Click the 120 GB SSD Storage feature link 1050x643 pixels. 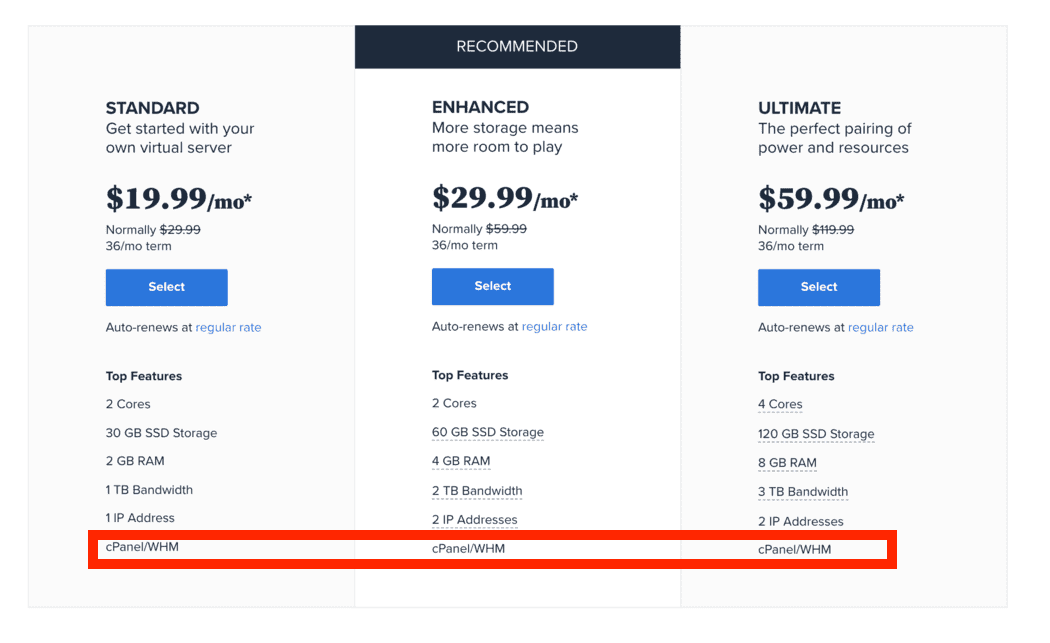click(x=816, y=434)
